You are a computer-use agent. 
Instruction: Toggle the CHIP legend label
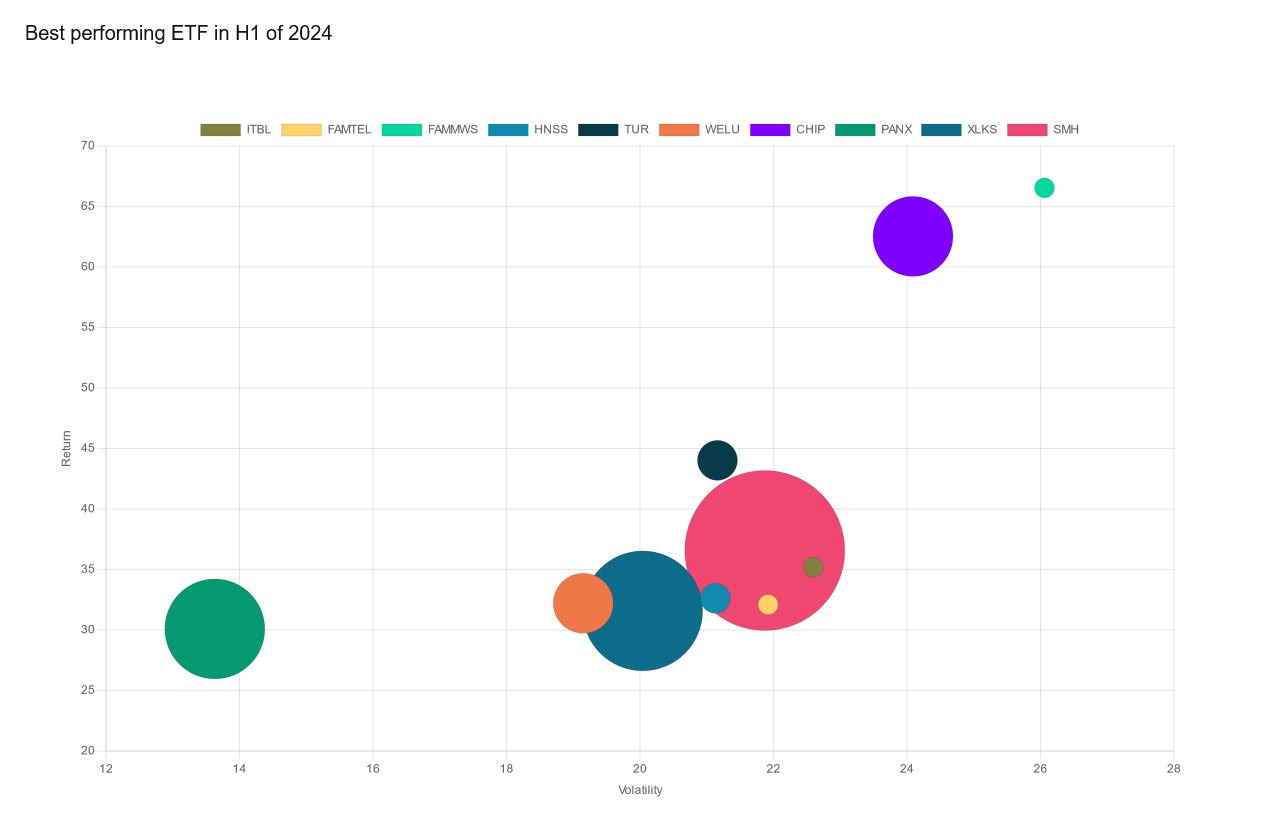pyautogui.click(x=811, y=130)
